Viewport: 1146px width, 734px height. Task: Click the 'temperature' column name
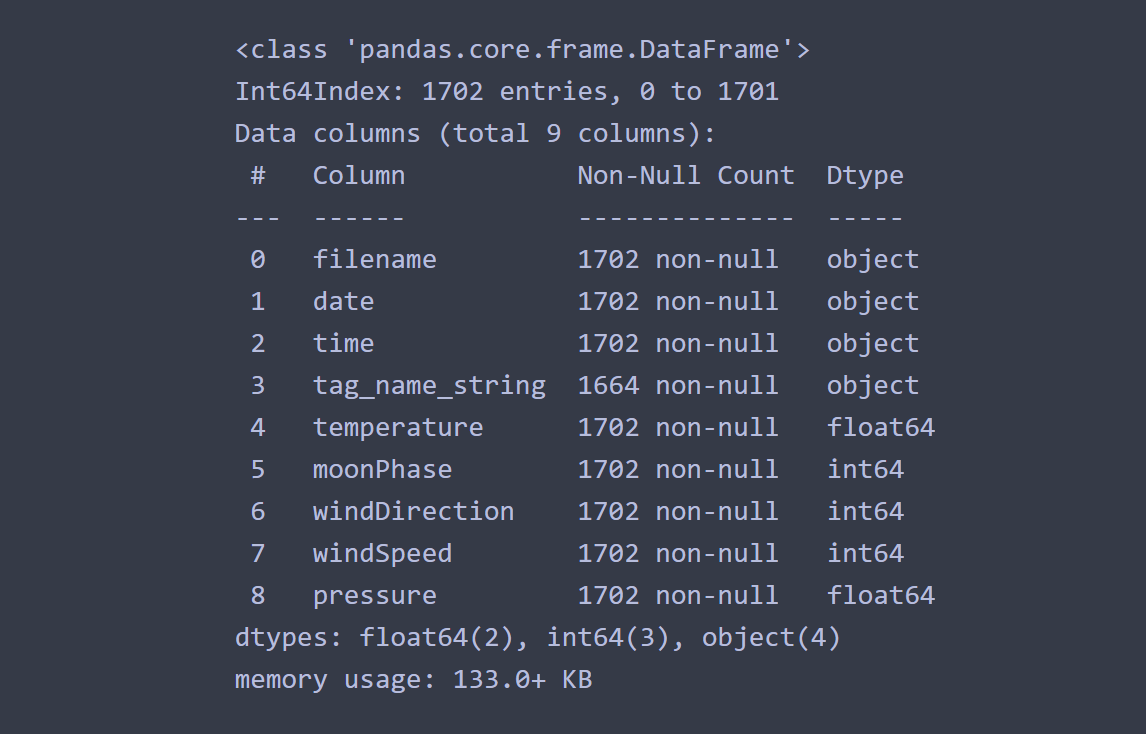[x=398, y=428]
